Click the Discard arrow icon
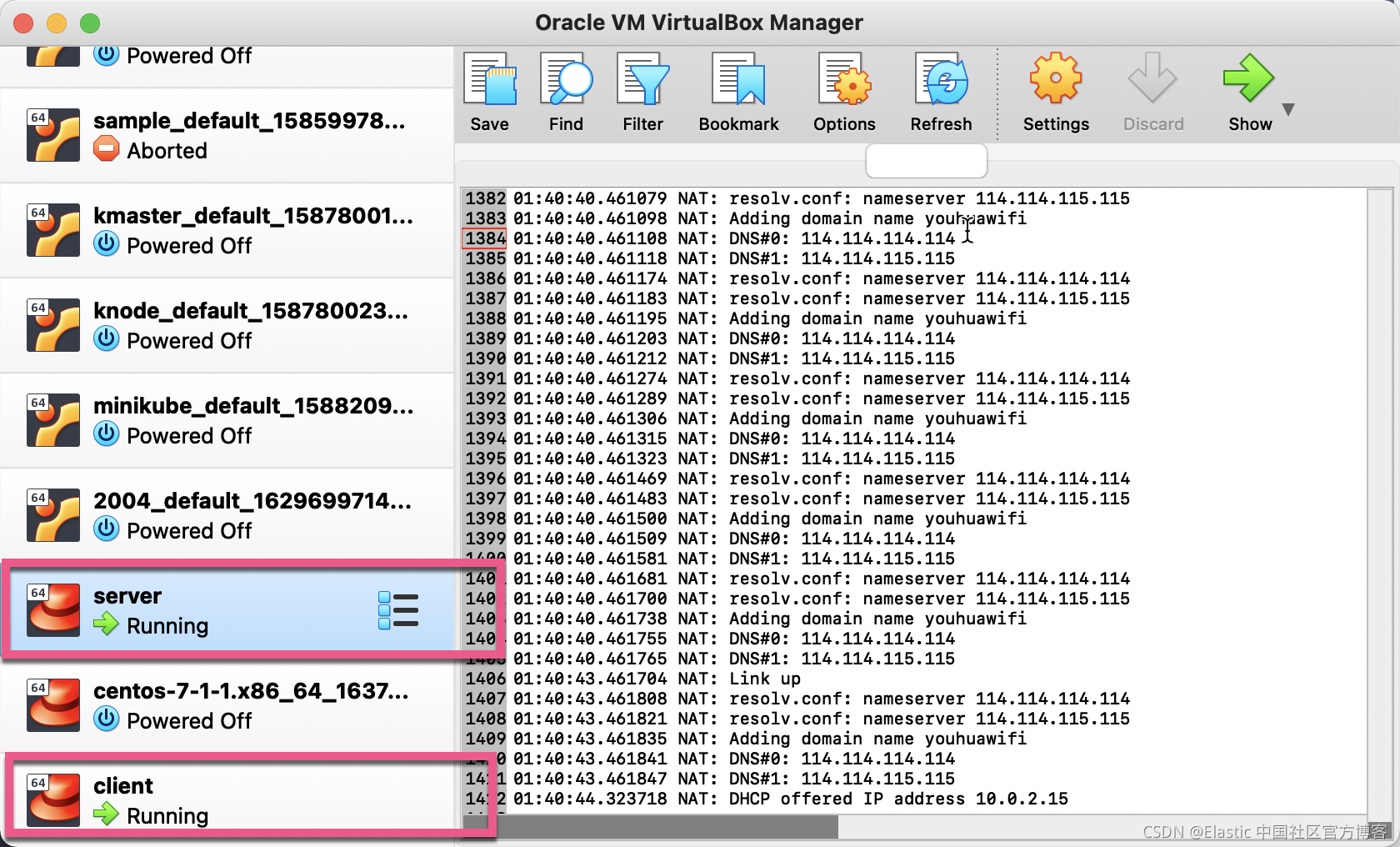The height and width of the screenshot is (847, 1400). (x=1152, y=78)
